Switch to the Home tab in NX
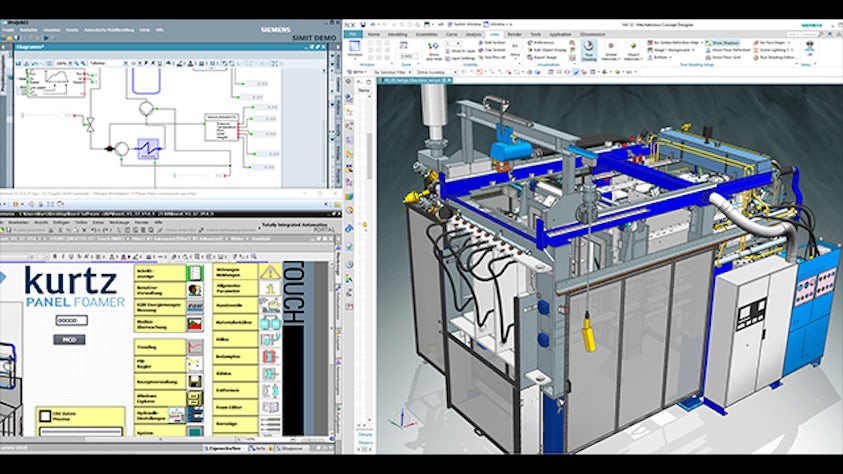This screenshot has height=474, width=843. (374, 34)
